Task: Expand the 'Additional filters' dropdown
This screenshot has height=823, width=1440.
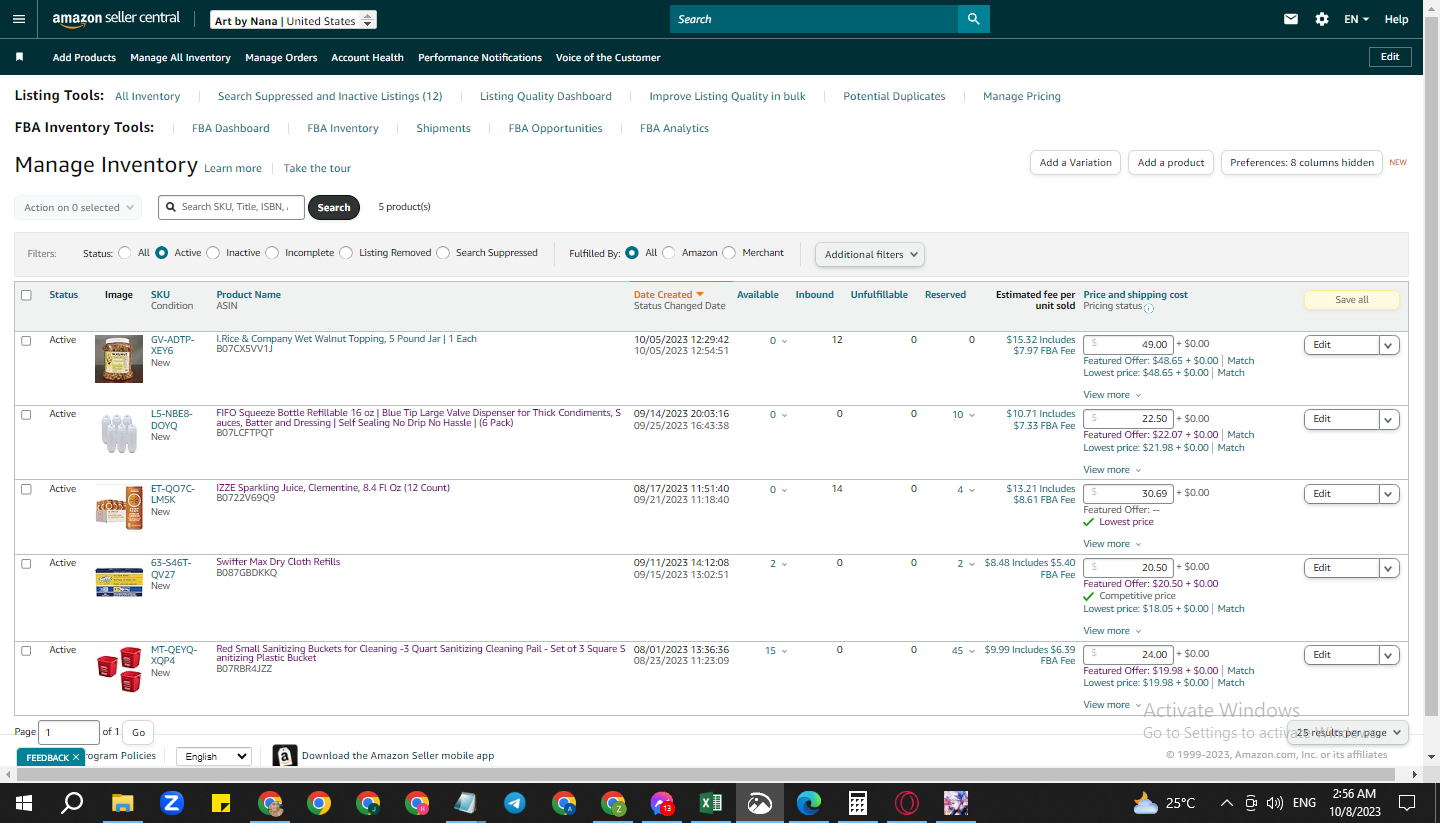Action: pos(870,254)
